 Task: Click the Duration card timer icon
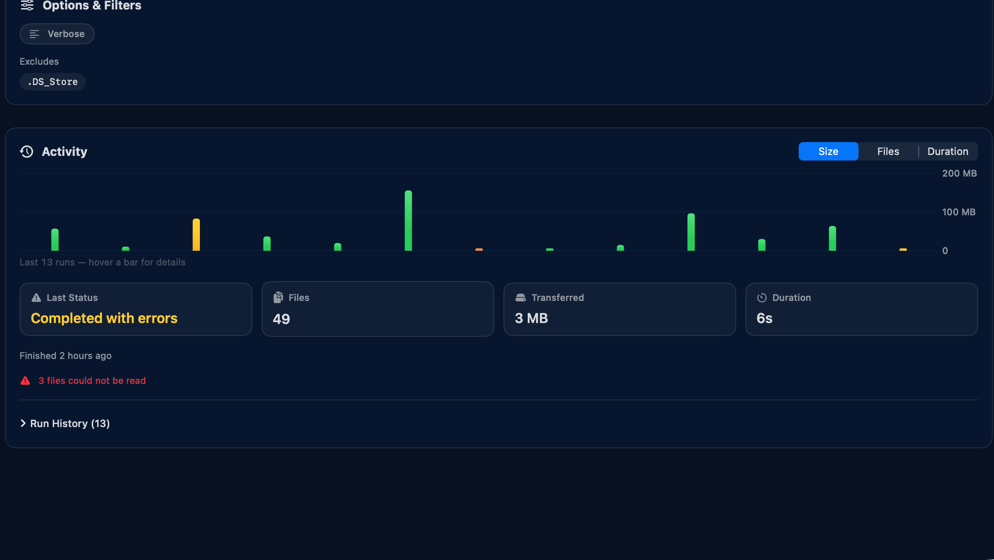tap(762, 297)
